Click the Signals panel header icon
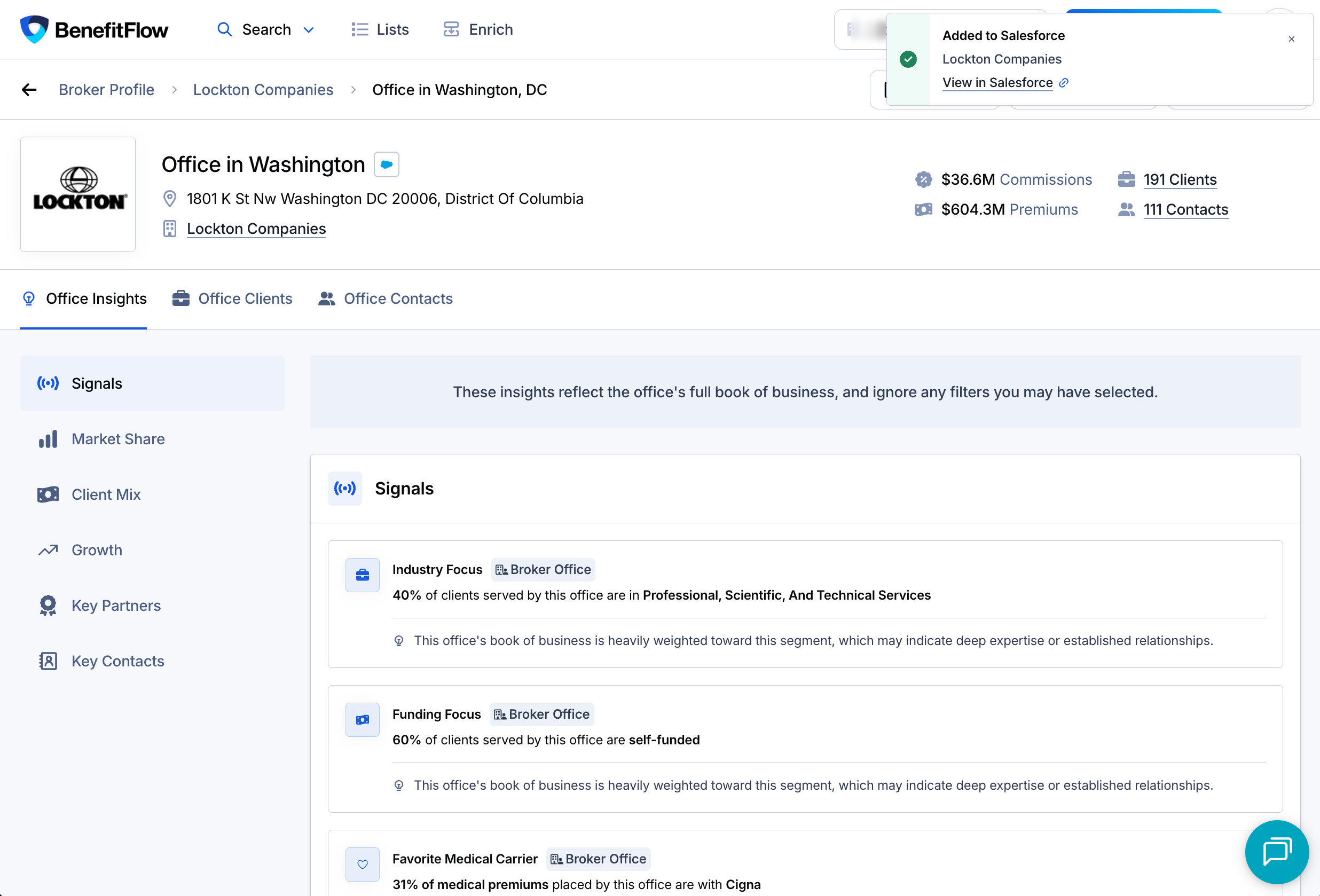The image size is (1320, 896). (345, 488)
